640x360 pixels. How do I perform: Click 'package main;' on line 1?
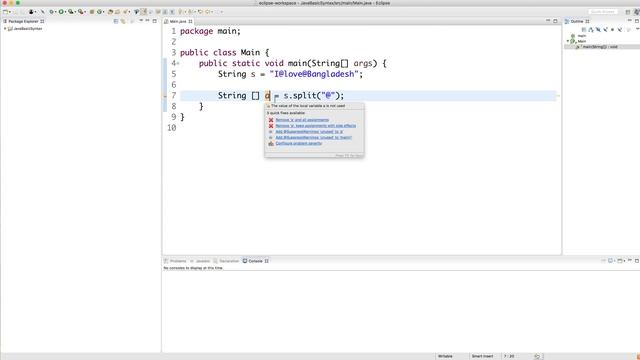[x=210, y=31]
